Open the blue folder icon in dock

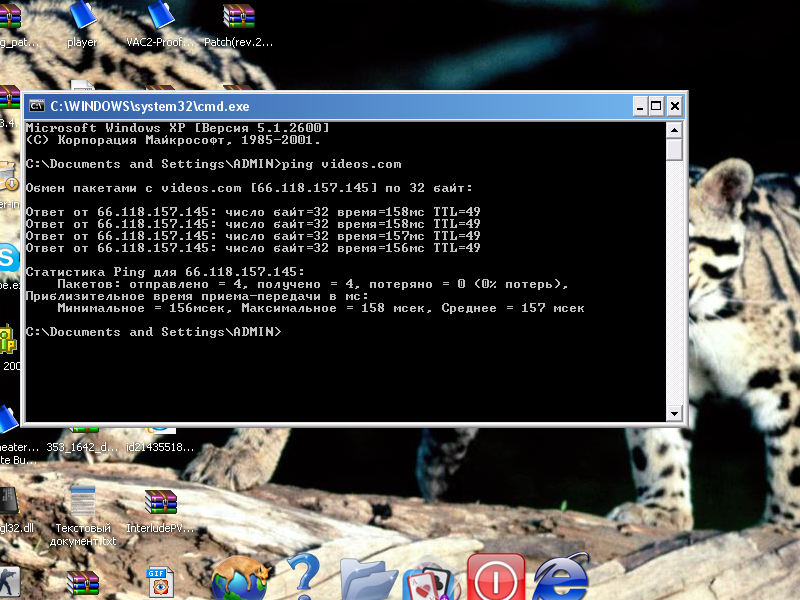[368, 578]
